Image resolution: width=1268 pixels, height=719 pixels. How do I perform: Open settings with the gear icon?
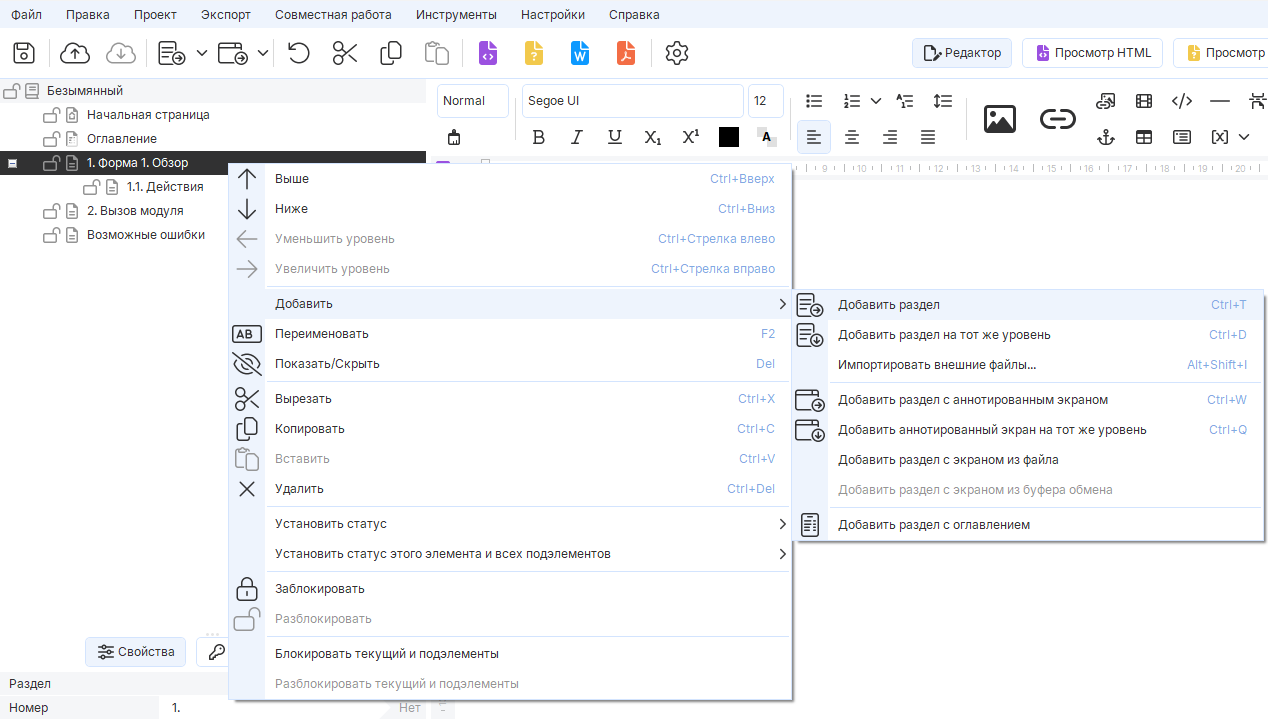pos(677,53)
